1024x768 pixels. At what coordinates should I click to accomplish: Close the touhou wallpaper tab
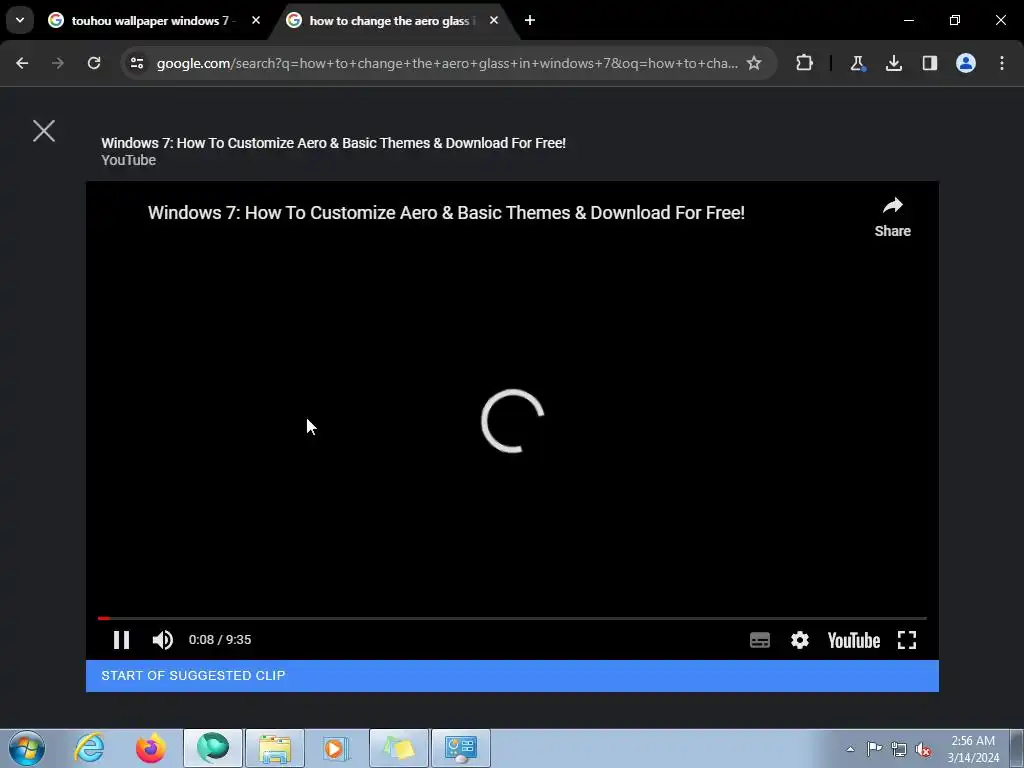256,21
